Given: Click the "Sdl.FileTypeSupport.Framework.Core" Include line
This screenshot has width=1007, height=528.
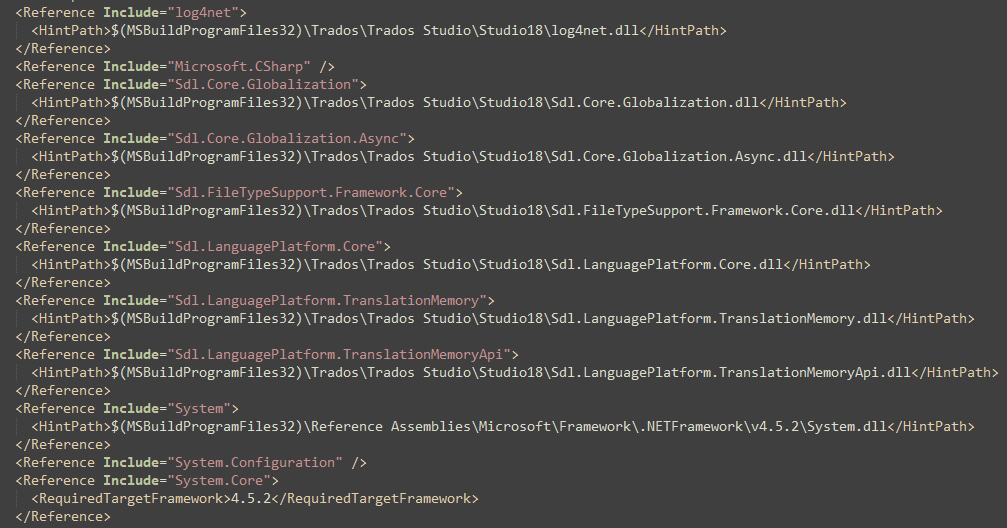Looking at the screenshot, I should 239,192.
